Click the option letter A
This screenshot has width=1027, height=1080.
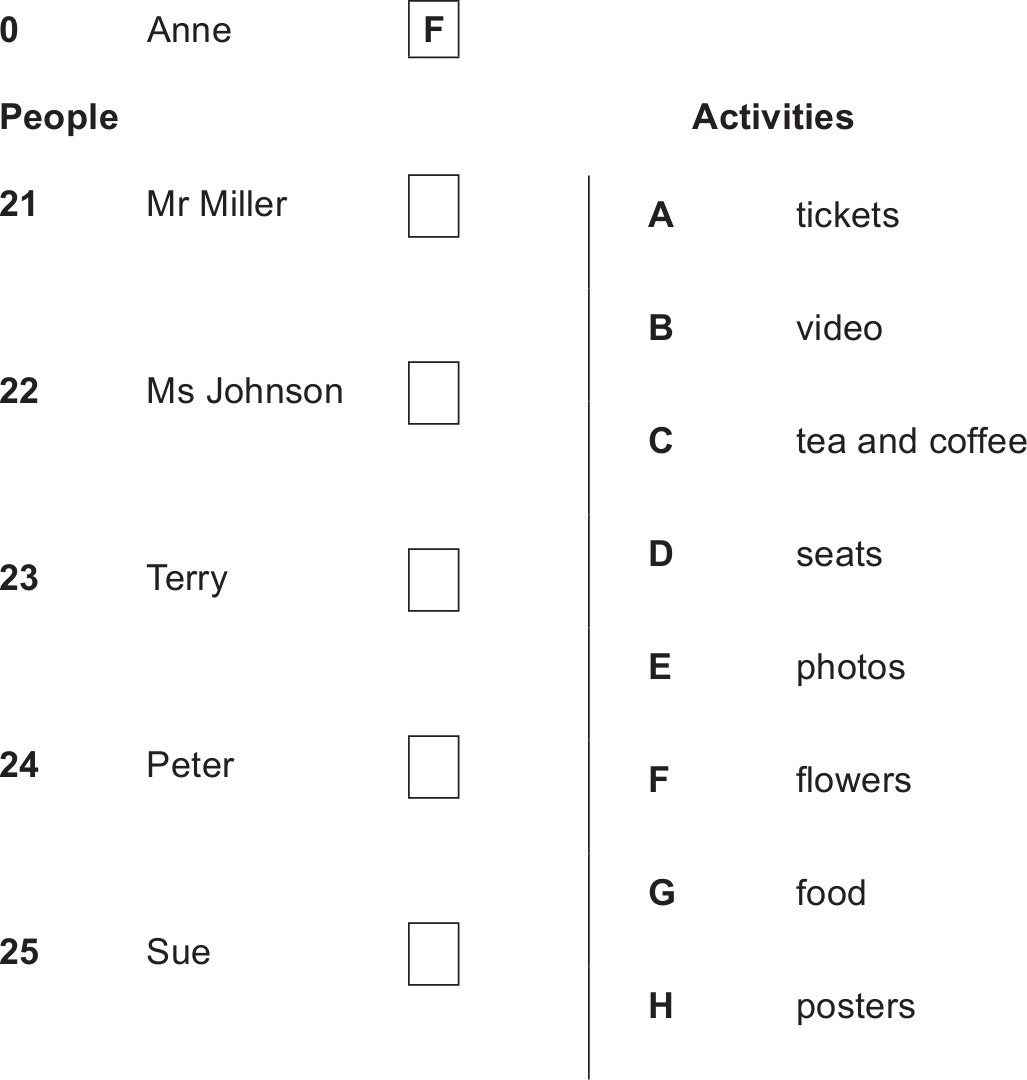click(660, 215)
